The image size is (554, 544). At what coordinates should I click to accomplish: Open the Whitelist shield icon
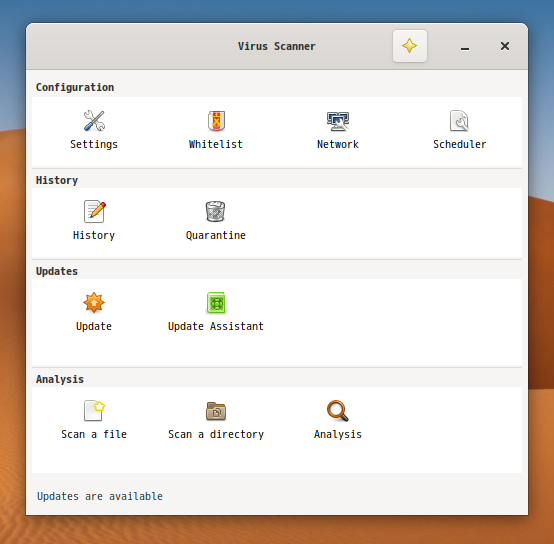point(216,121)
